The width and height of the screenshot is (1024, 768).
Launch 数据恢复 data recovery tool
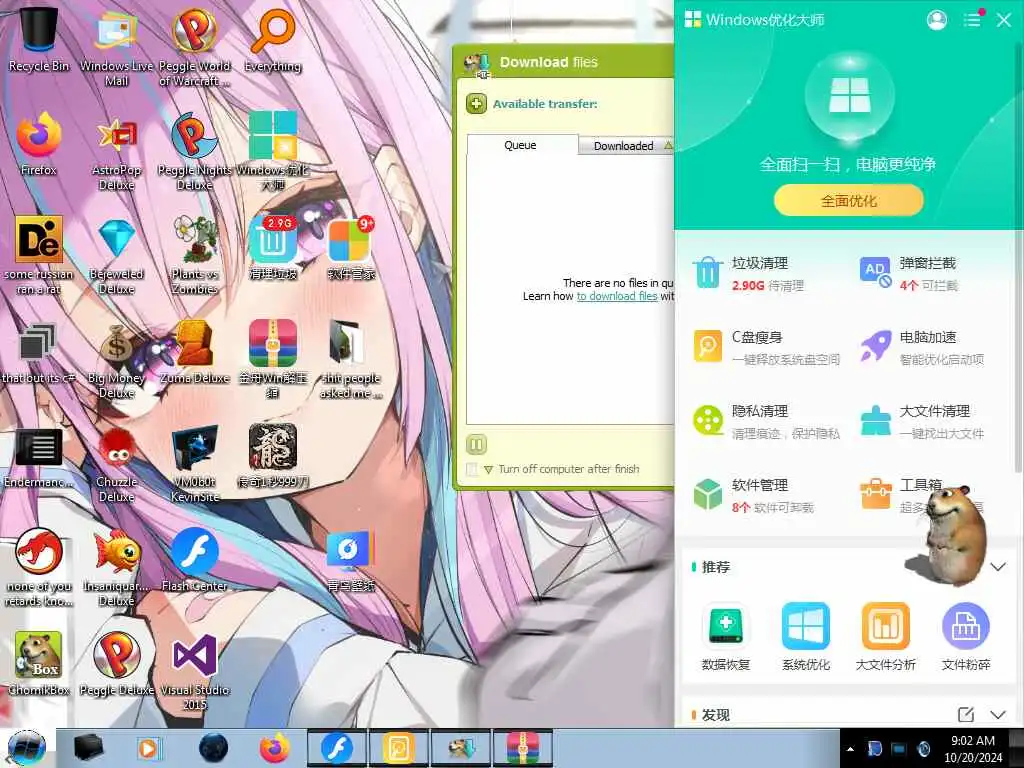click(726, 636)
